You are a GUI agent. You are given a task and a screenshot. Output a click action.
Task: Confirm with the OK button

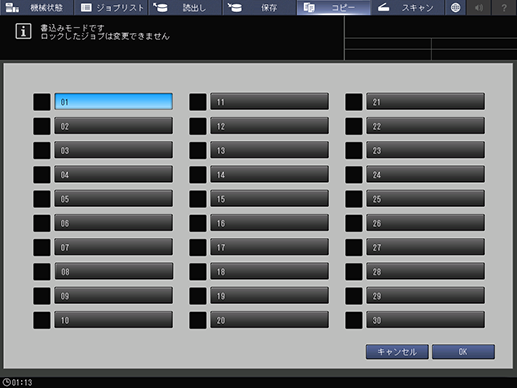point(463,352)
